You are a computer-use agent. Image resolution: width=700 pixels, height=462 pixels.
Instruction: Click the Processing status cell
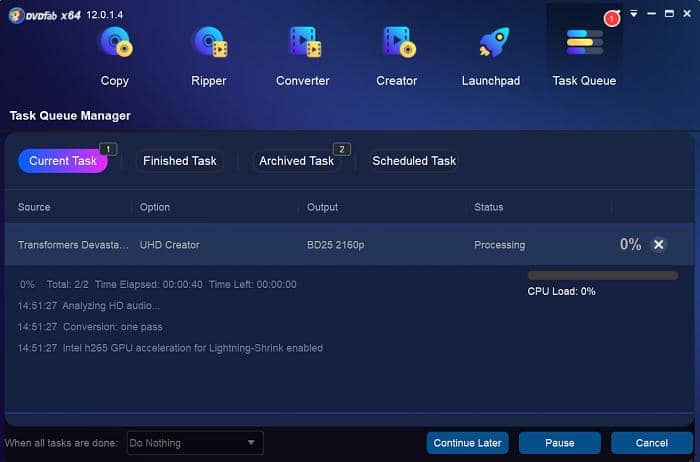[500, 245]
